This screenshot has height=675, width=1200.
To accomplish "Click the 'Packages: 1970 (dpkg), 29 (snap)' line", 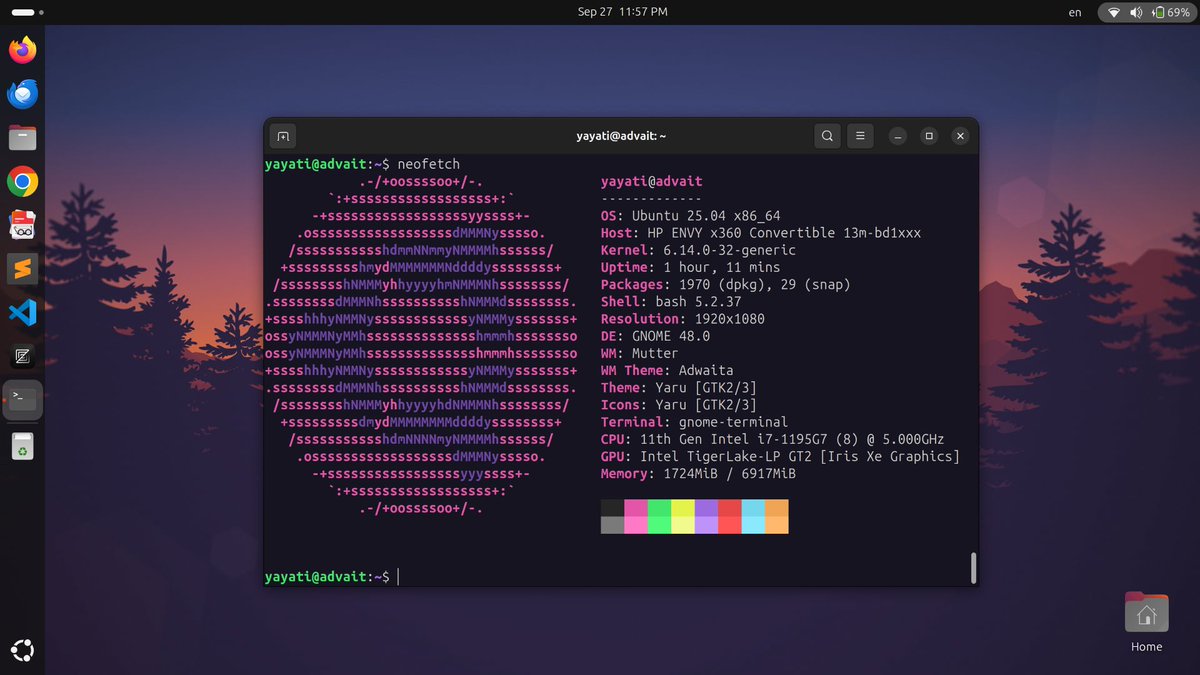I will click(726, 284).
